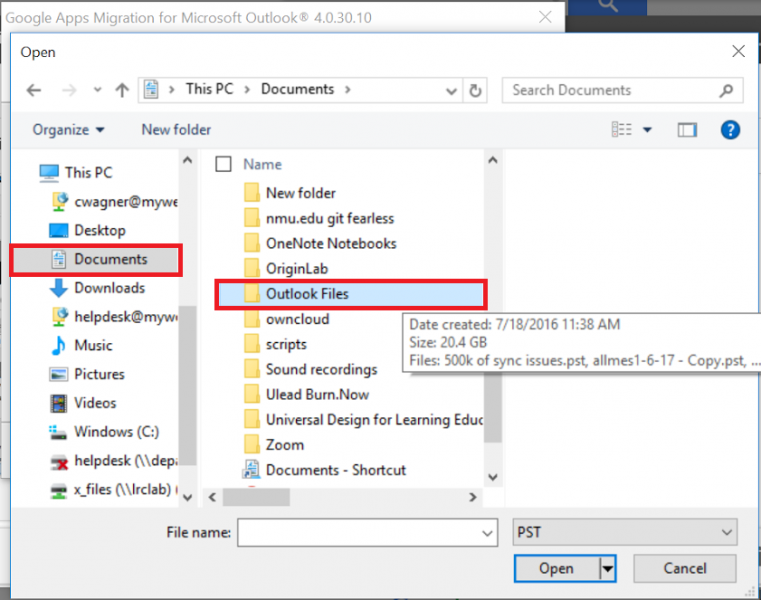761x600 pixels.
Task: Open the File name dropdown arrow
Action: coord(487,533)
